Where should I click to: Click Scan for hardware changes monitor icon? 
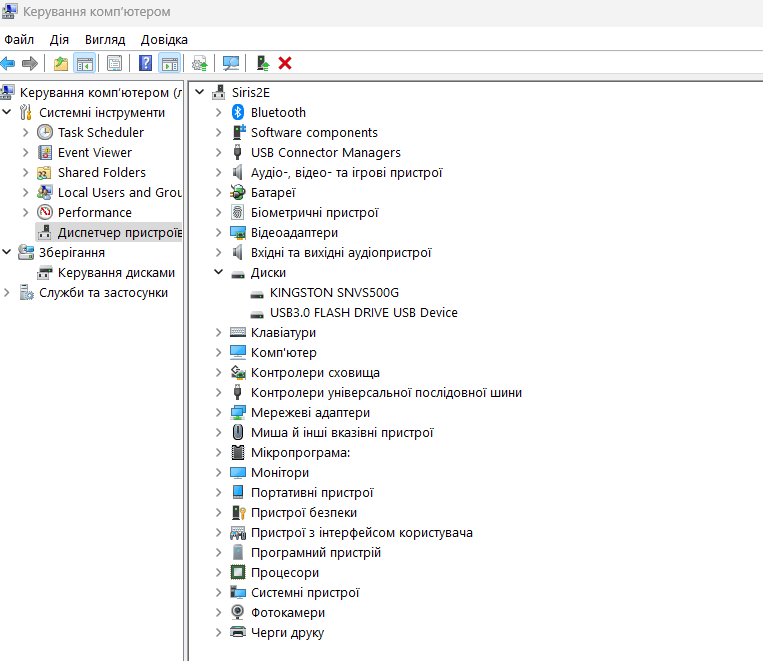click(231, 63)
